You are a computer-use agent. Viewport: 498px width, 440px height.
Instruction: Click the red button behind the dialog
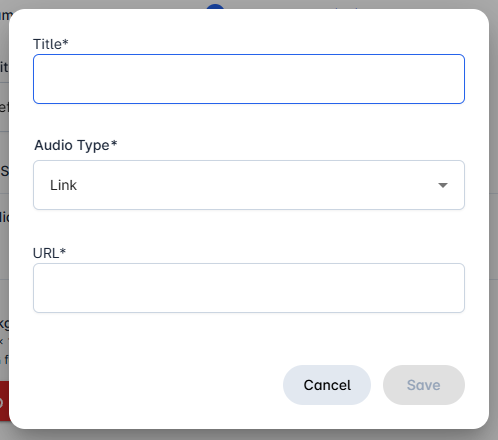pyautogui.click(x=4, y=401)
